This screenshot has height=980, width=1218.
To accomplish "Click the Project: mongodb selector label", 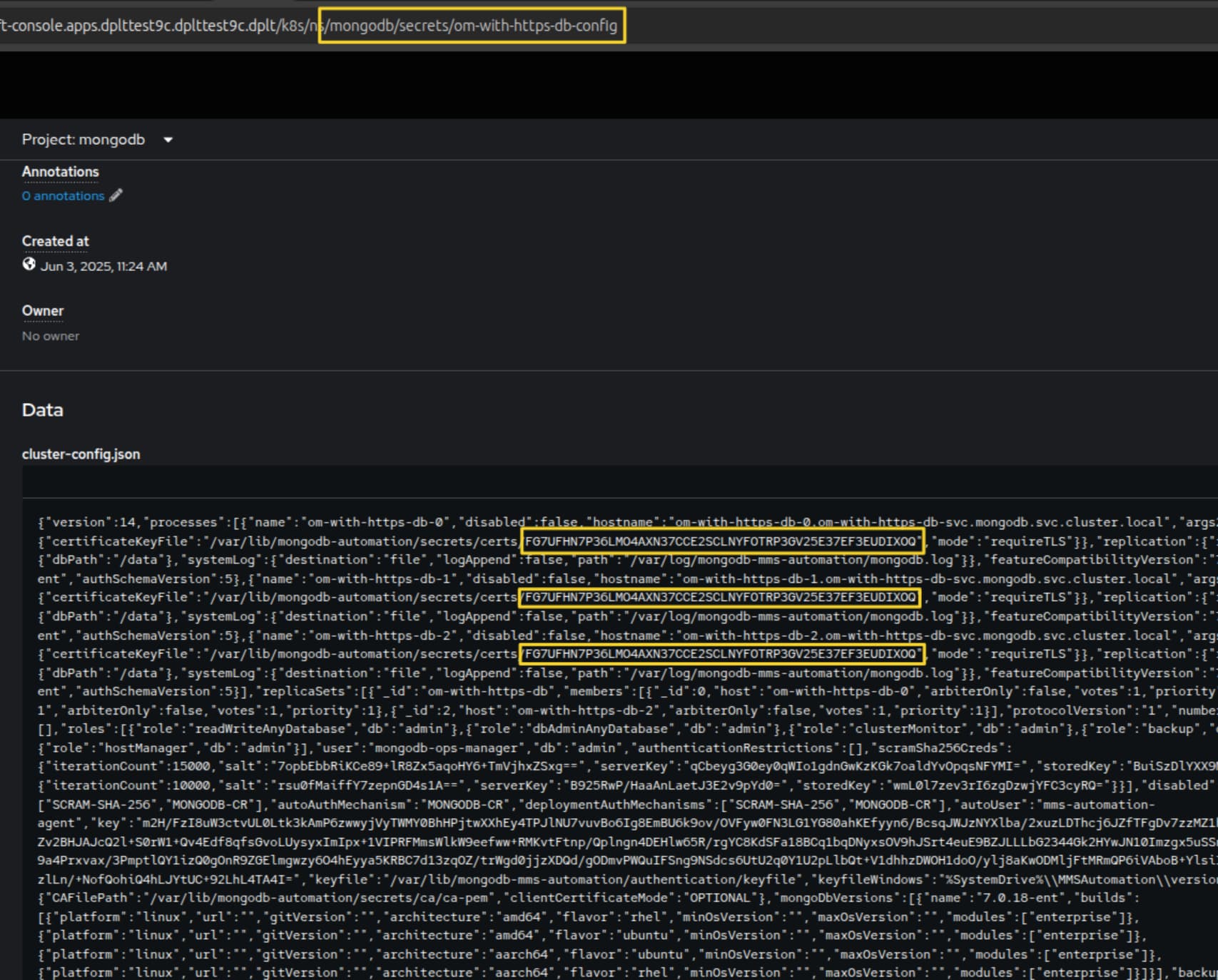I will click(x=83, y=140).
